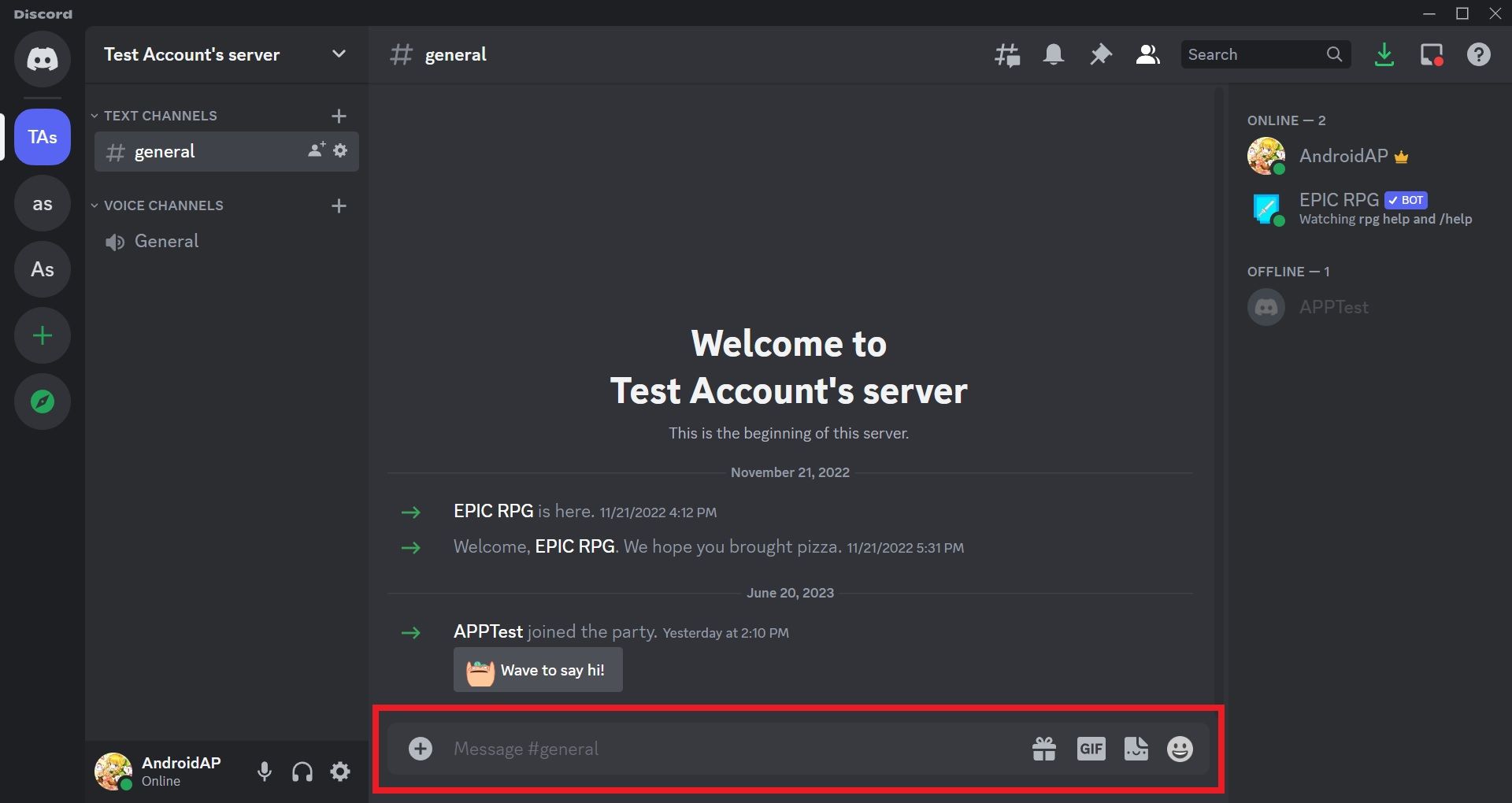Toggle the member list visibility
The width and height of the screenshot is (1512, 803).
pyautogui.click(x=1147, y=54)
